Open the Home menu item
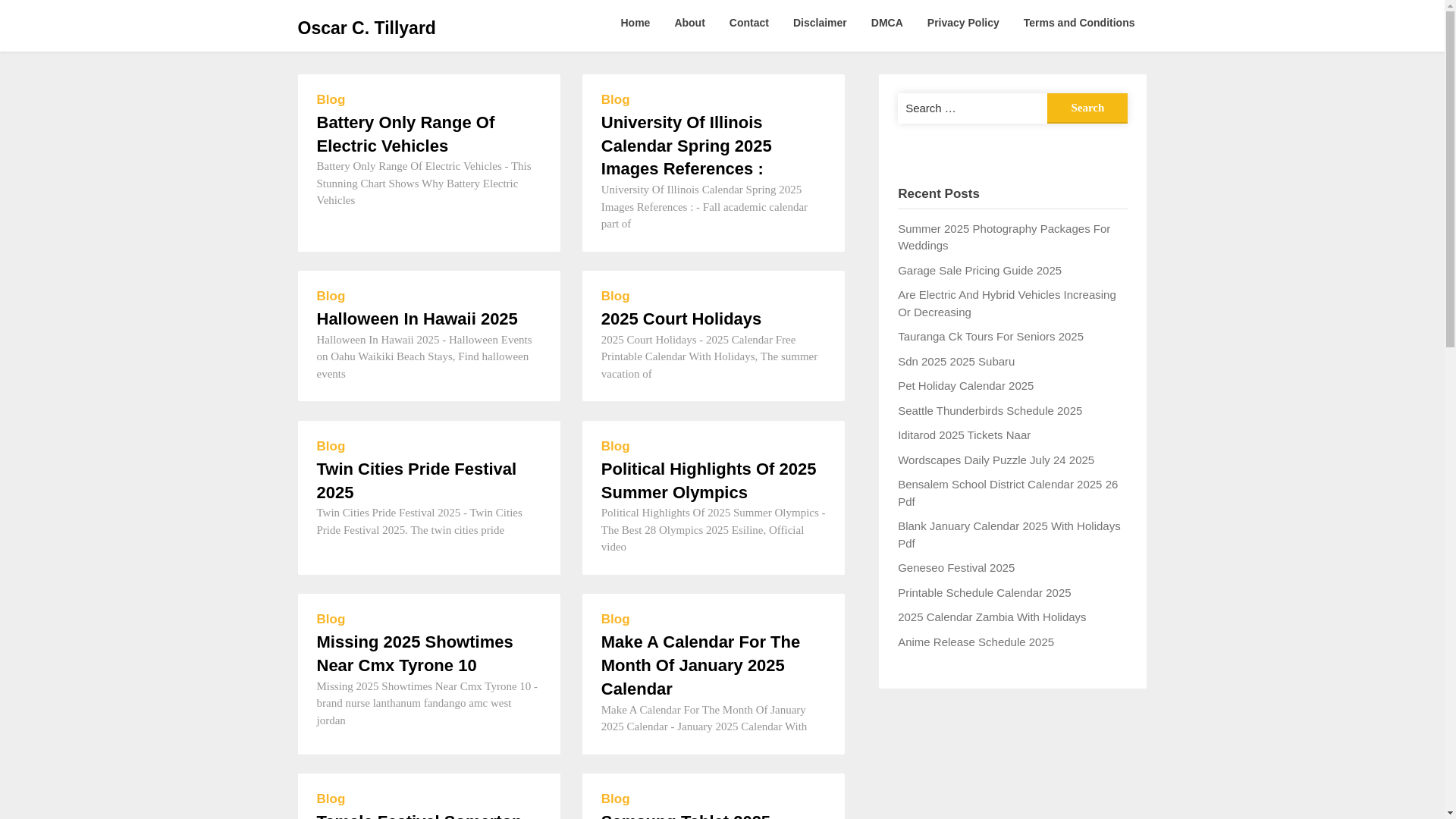The height and width of the screenshot is (819, 1456). coord(635,23)
